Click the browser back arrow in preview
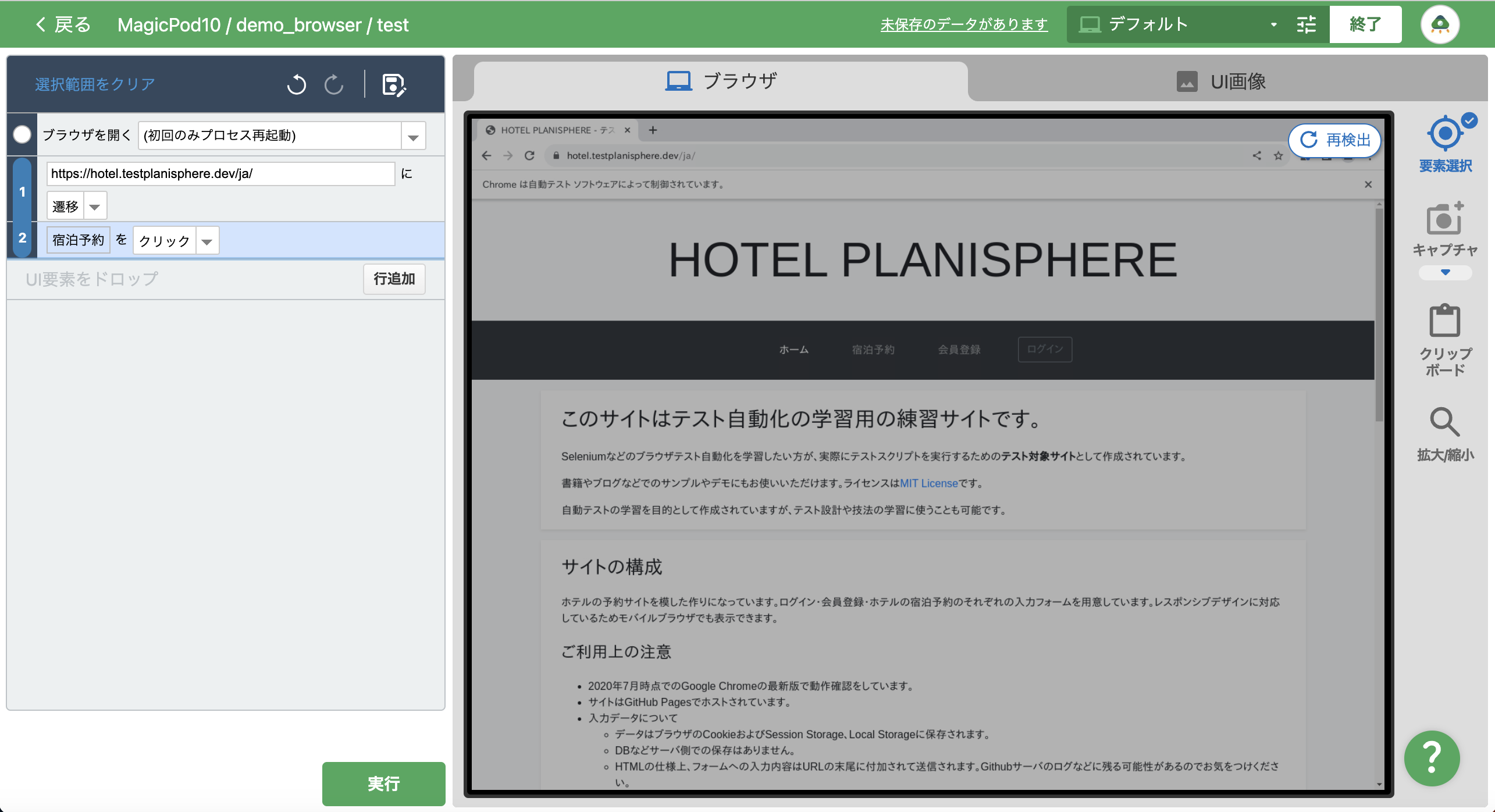Viewport: 1495px width, 812px height. (x=487, y=155)
